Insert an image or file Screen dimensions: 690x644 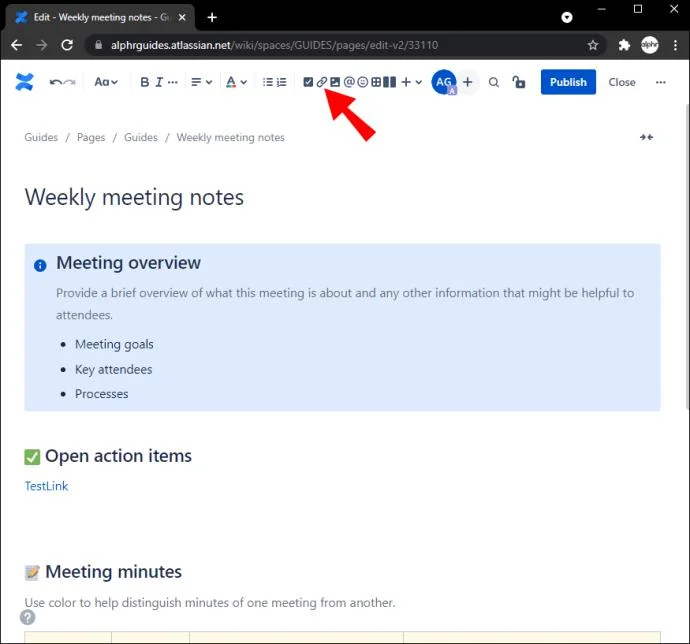click(x=335, y=82)
